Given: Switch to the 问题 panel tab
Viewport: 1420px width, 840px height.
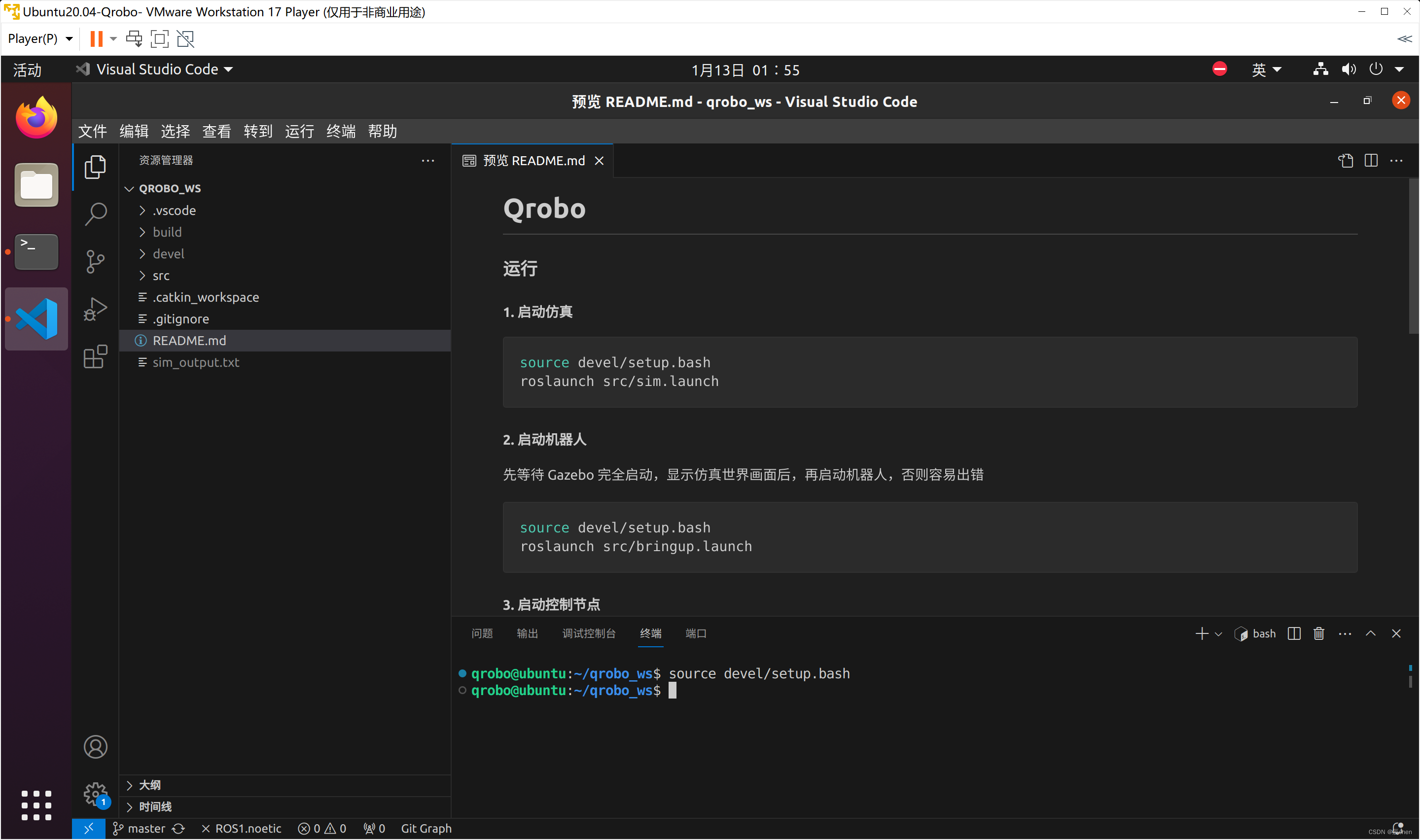Looking at the screenshot, I should tap(482, 634).
